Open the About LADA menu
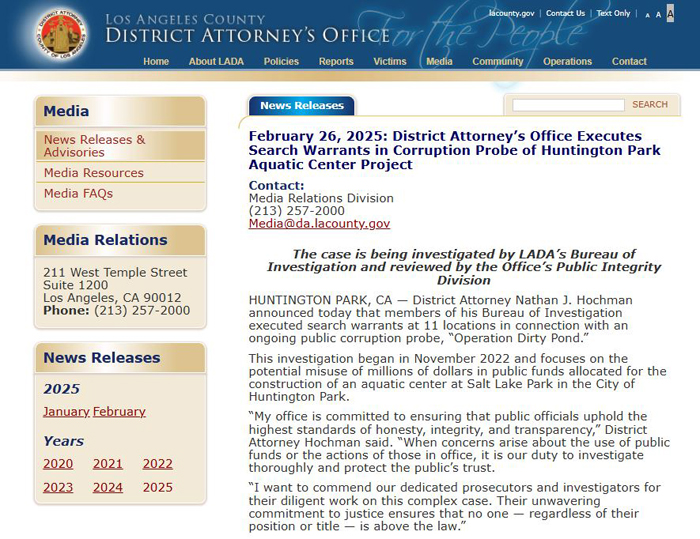The image size is (700, 539). 216,62
